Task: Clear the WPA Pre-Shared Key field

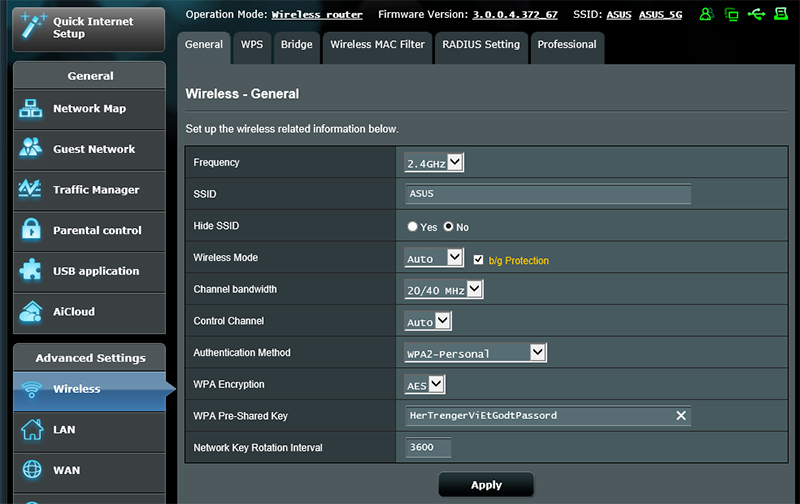Action: (x=681, y=416)
